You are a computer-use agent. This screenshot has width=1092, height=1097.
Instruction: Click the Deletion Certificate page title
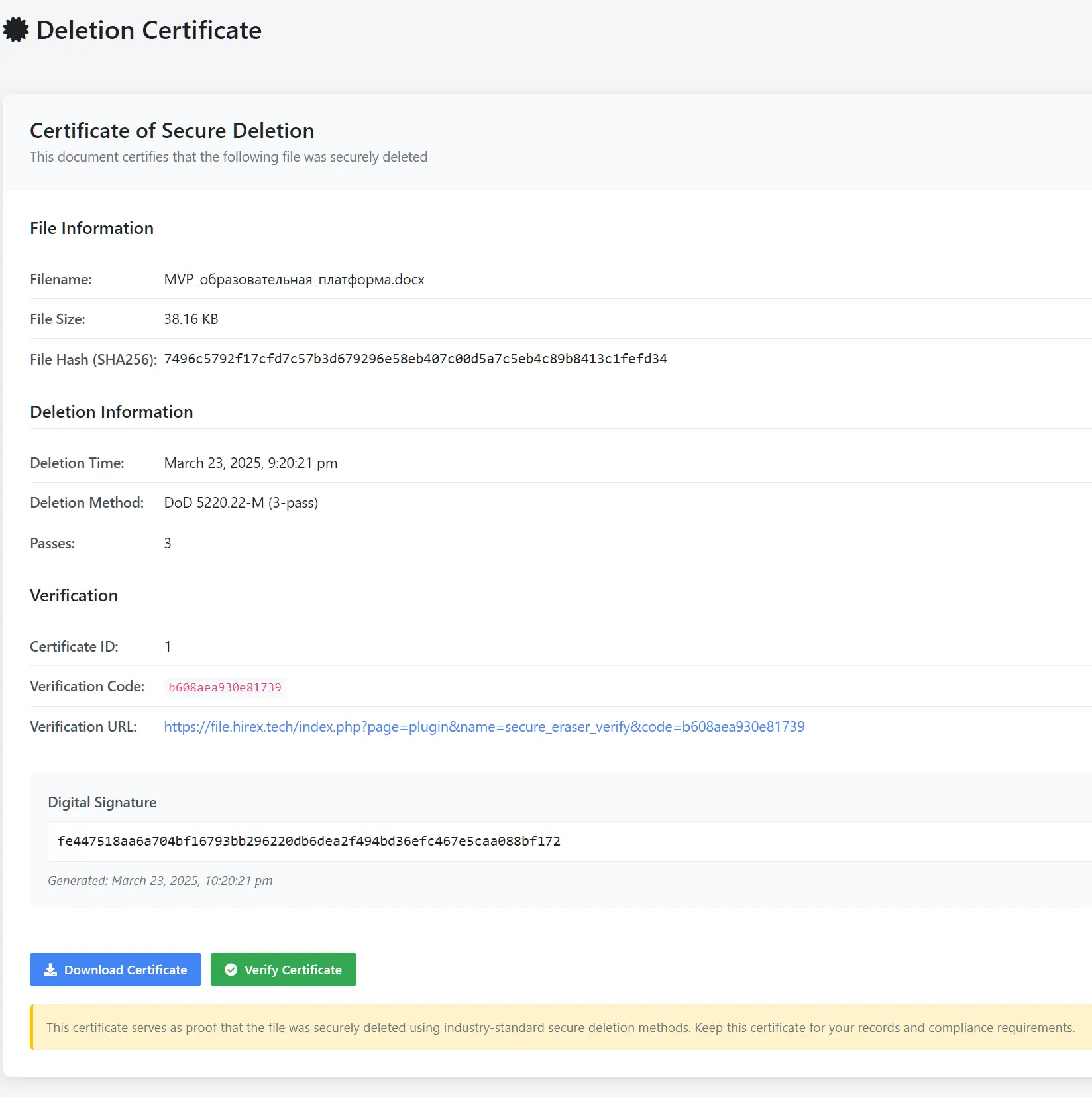[148, 30]
